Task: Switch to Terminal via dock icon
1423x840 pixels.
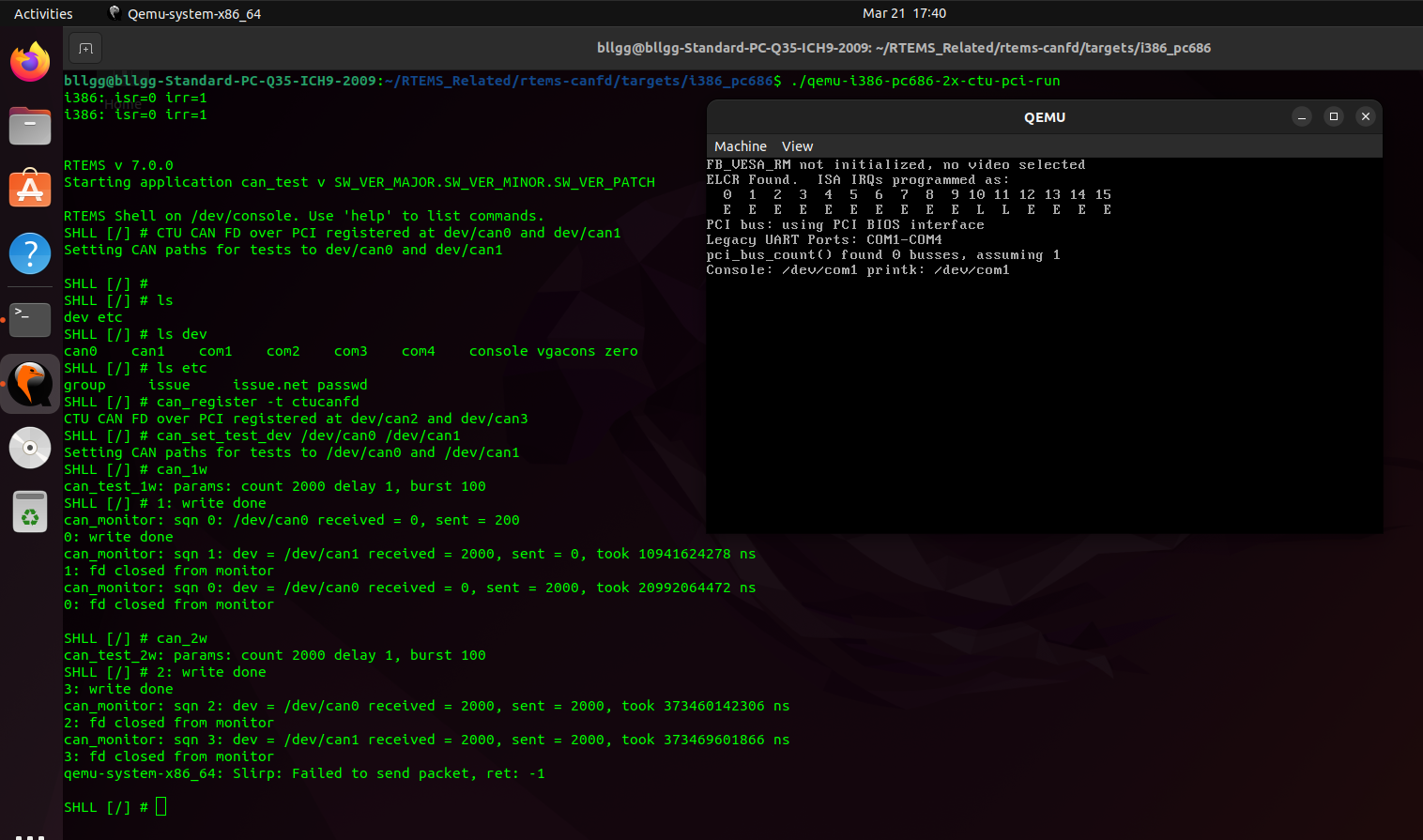Action: coord(30,319)
